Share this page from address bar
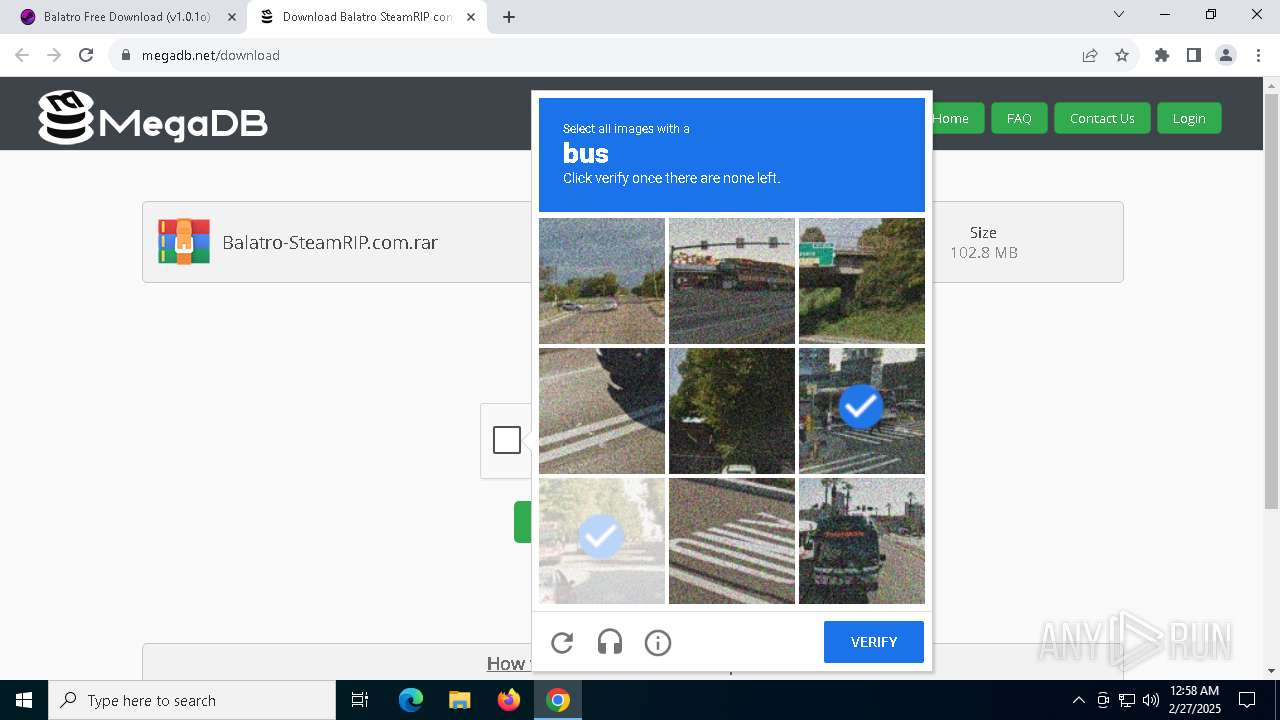 pos(1090,55)
